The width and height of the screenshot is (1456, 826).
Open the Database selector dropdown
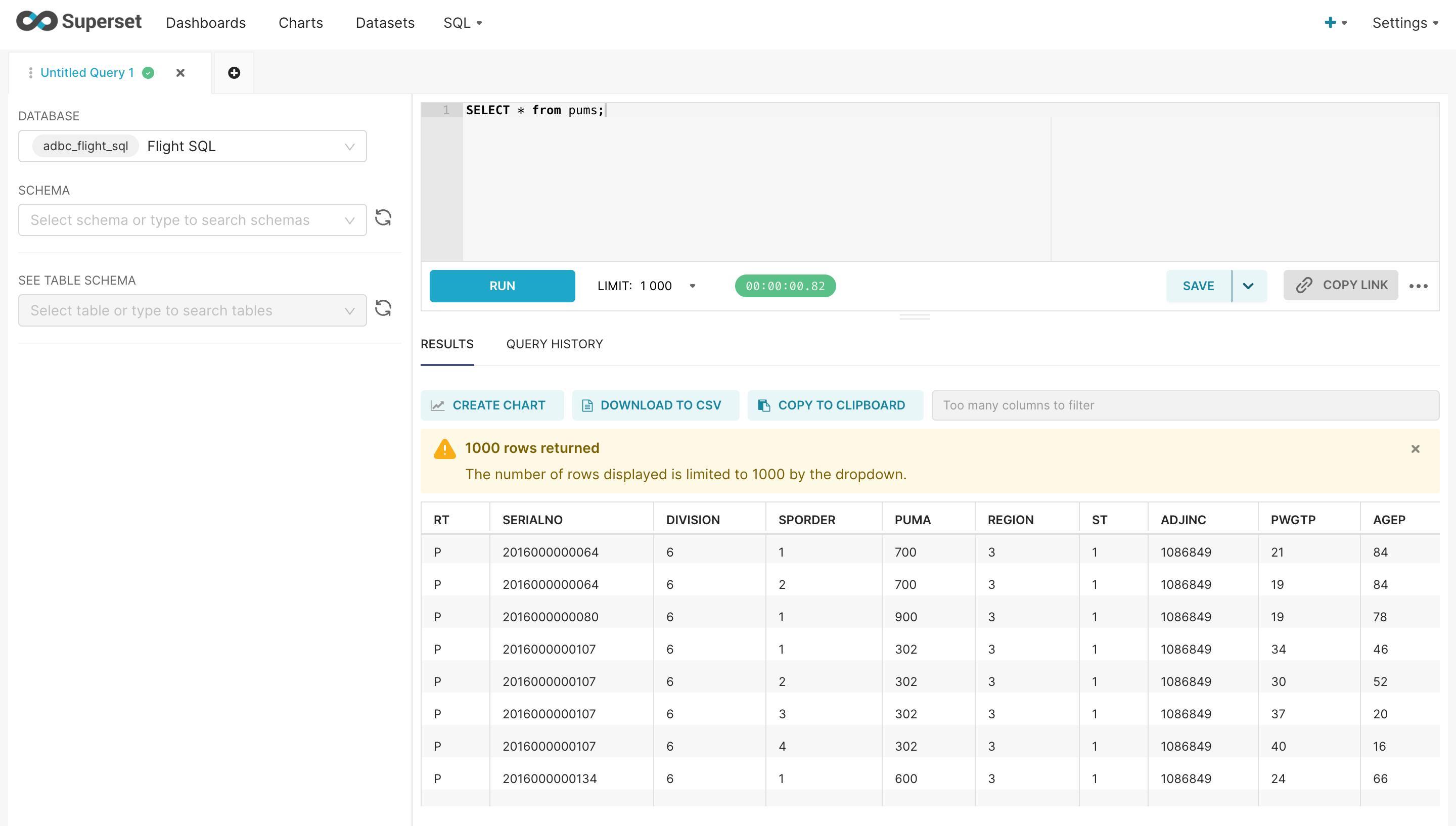[192, 147]
